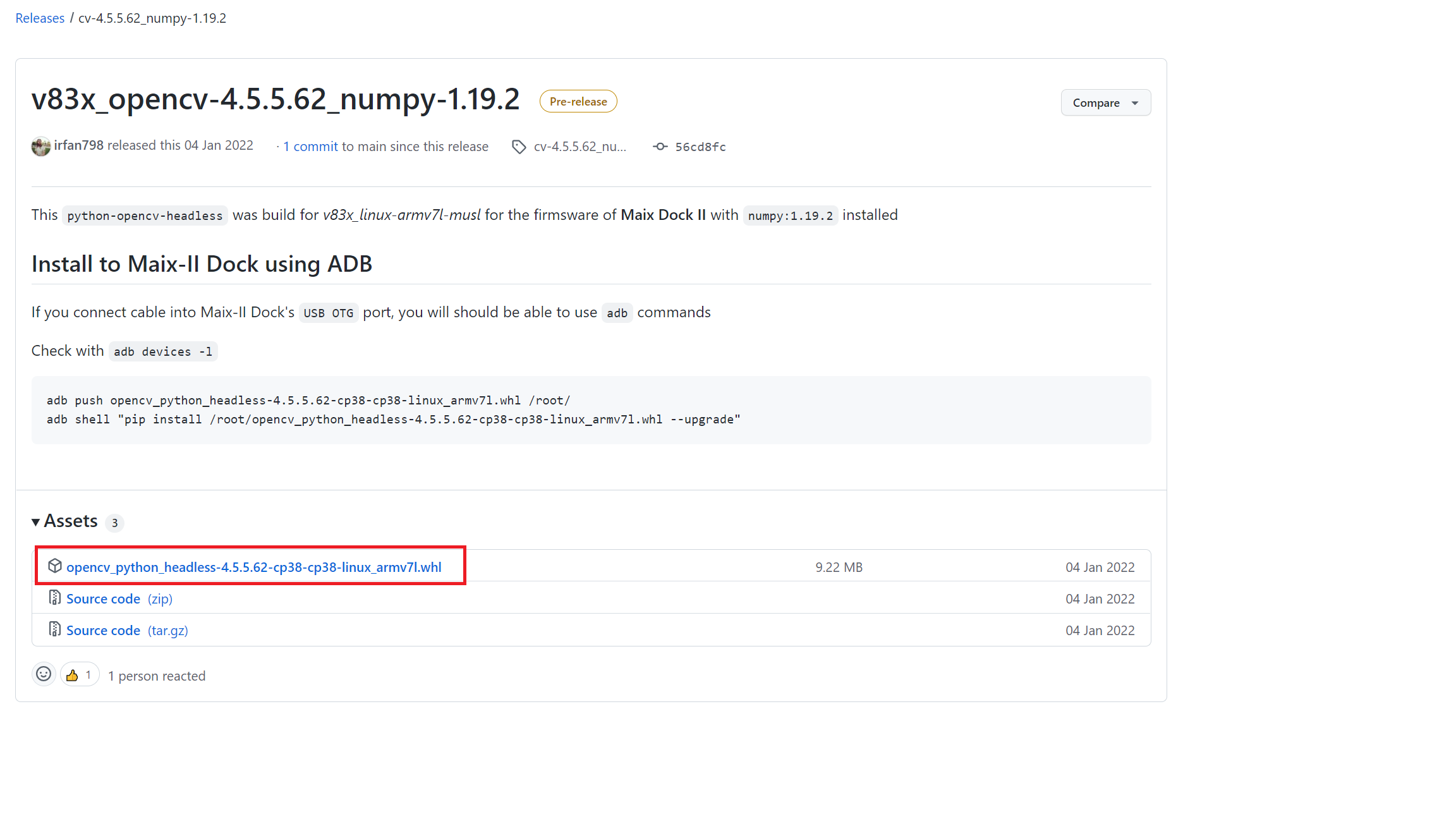
Task: Click the emoji reaction face toggle
Action: pos(43,675)
